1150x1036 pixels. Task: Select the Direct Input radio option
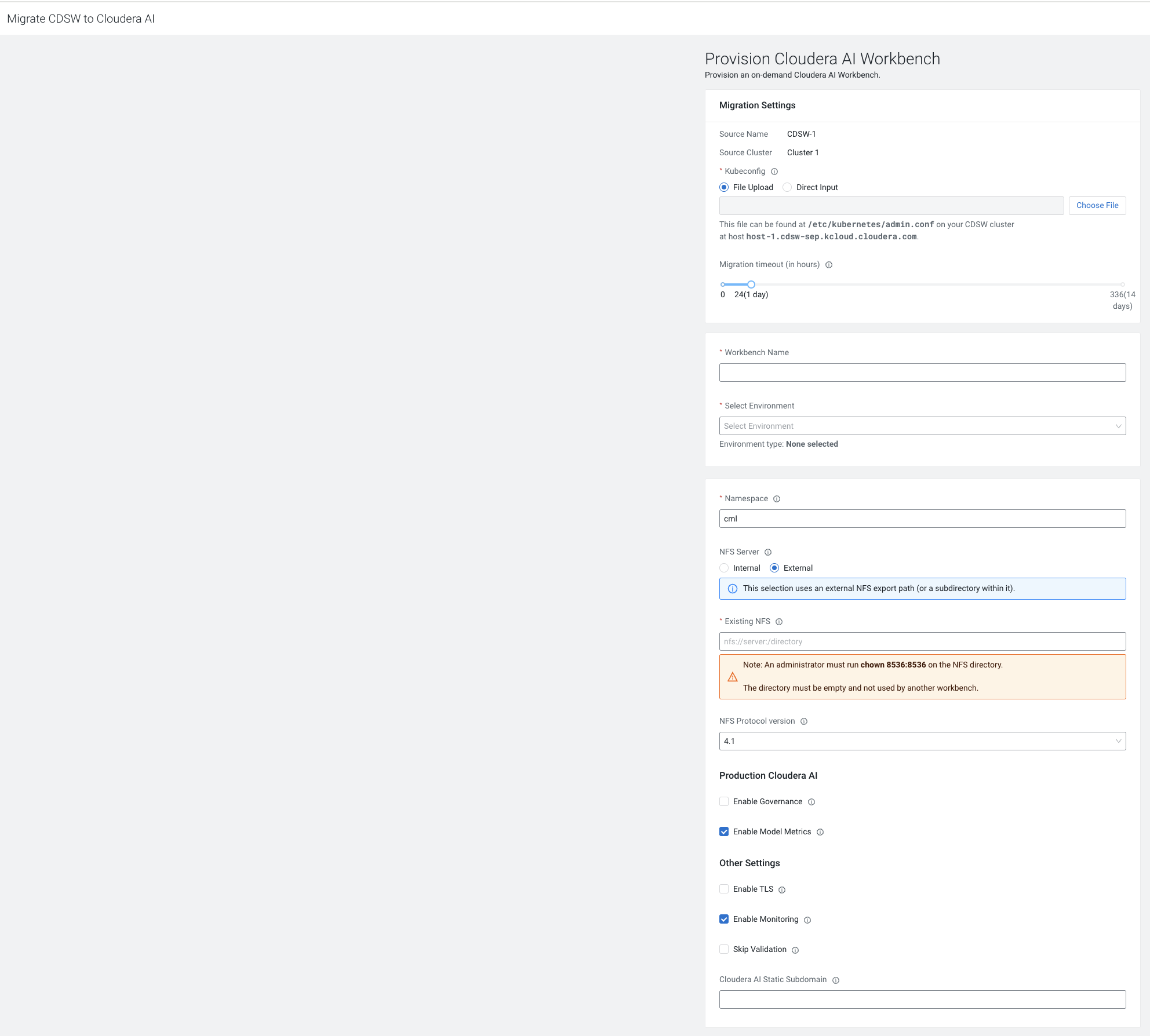(x=787, y=187)
